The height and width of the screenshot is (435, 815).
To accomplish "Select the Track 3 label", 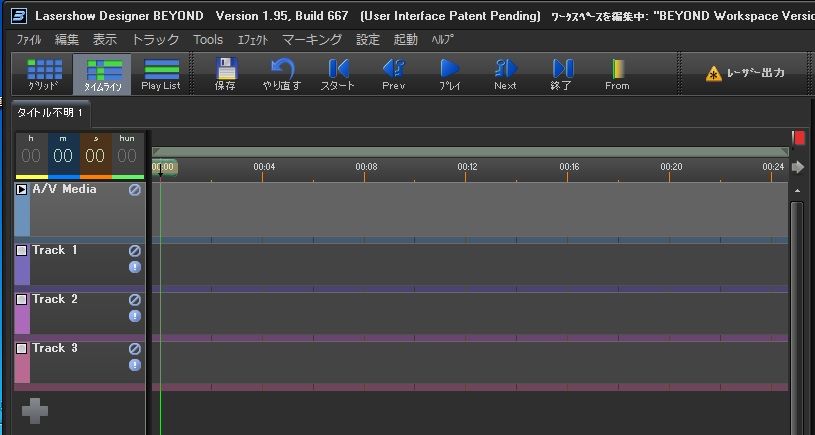I will (x=55, y=348).
